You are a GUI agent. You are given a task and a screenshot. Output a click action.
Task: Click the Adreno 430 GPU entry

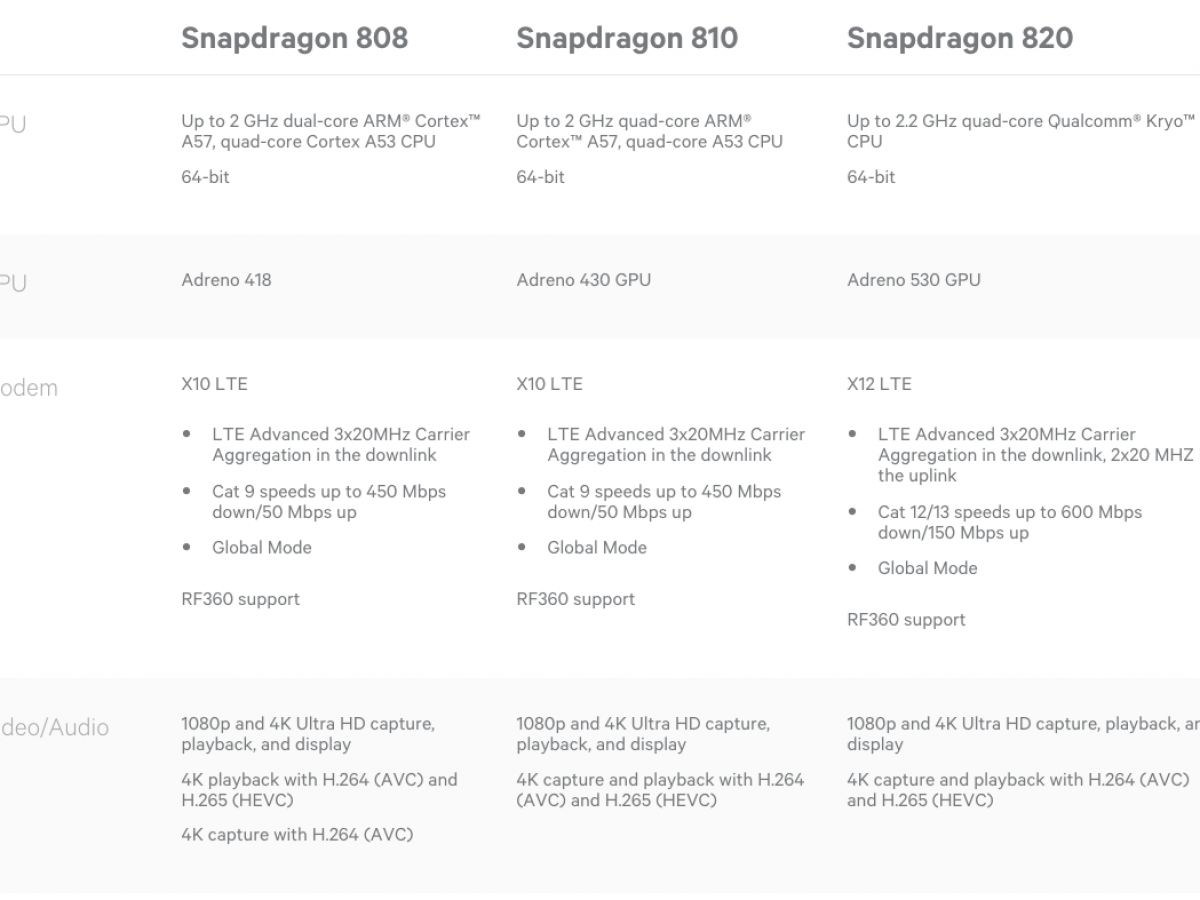(x=583, y=280)
